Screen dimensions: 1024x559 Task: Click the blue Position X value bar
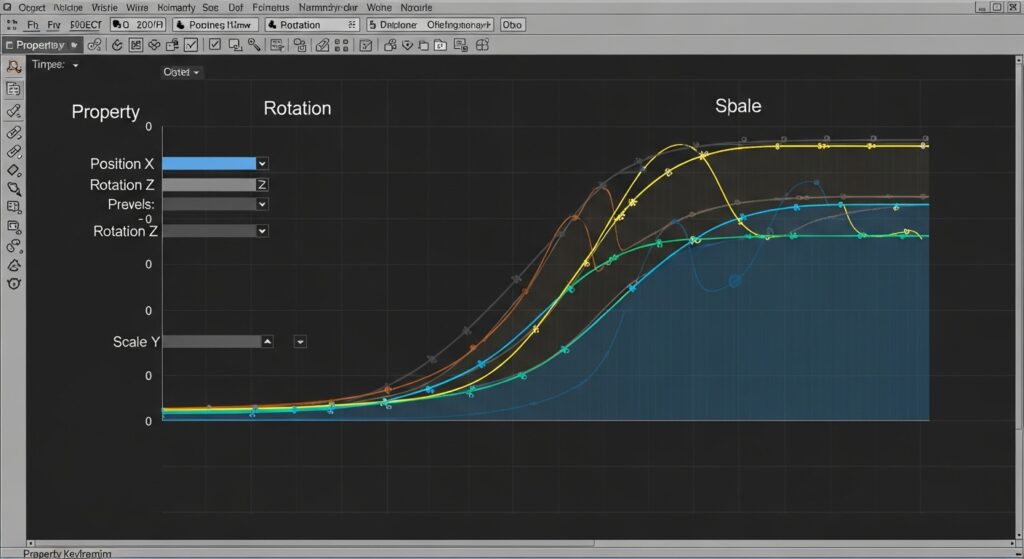pyautogui.click(x=208, y=163)
